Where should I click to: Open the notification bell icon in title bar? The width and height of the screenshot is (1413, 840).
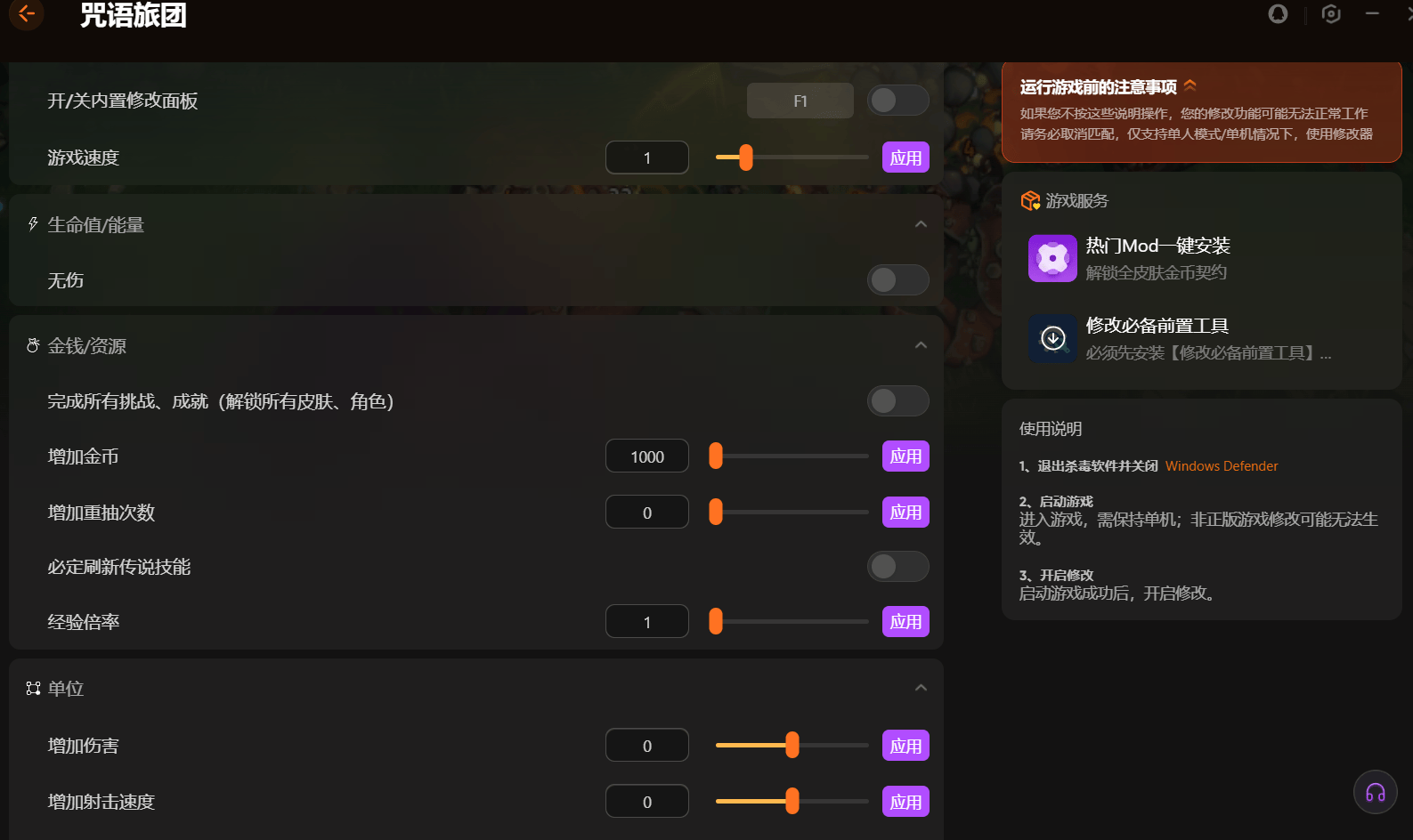pos(1278,13)
